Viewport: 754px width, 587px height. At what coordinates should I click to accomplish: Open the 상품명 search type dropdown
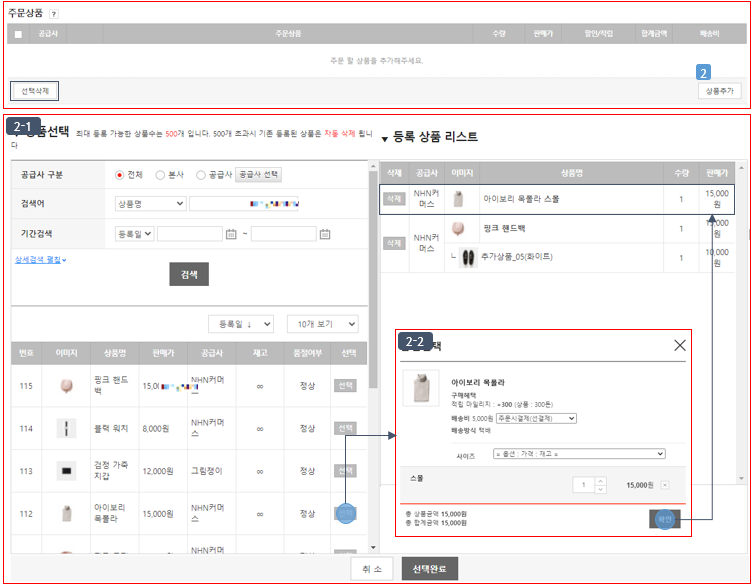[x=151, y=204]
